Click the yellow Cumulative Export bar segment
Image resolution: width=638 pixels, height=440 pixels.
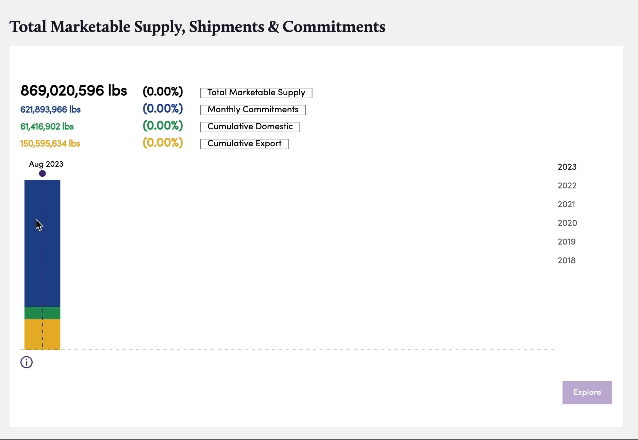(42, 334)
